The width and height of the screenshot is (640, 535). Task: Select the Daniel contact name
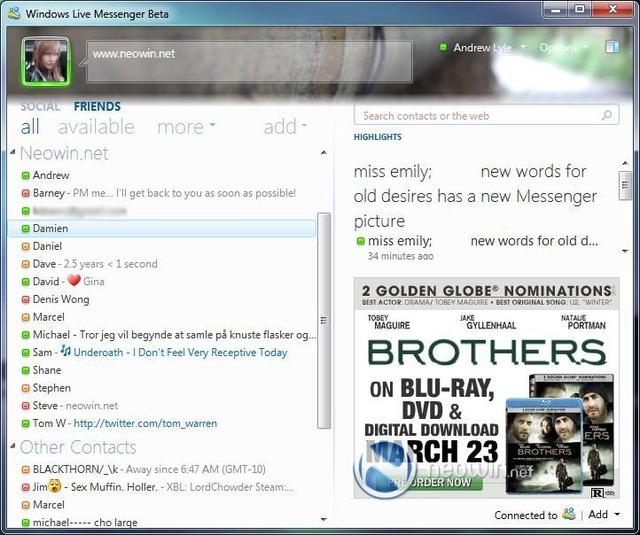(47, 246)
